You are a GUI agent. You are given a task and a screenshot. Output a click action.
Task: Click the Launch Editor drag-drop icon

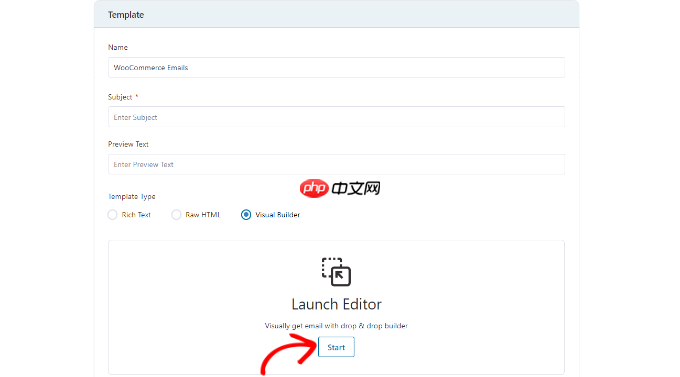pyautogui.click(x=336, y=272)
